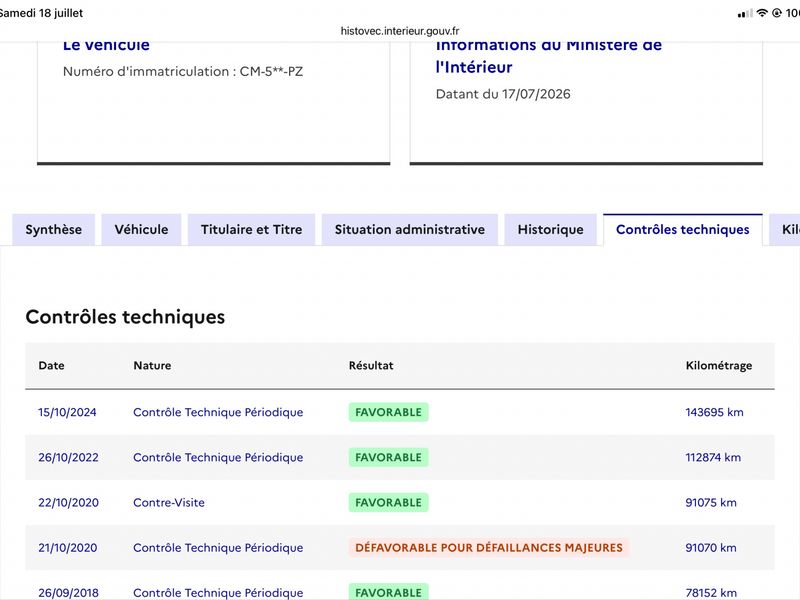Click the FAVORABLE badge for 15/10/2024
Screen dimensions: 800x600
pyautogui.click(x=388, y=412)
